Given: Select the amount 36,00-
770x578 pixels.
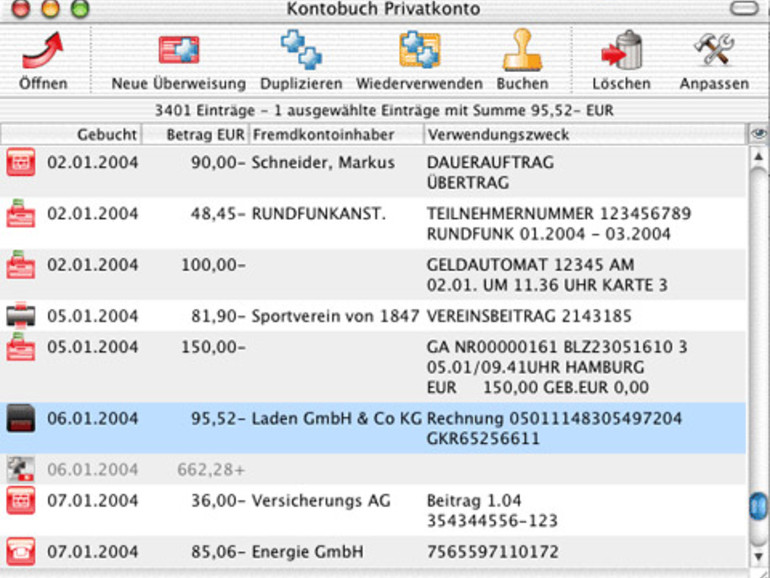Looking at the screenshot, I should coord(218,501).
